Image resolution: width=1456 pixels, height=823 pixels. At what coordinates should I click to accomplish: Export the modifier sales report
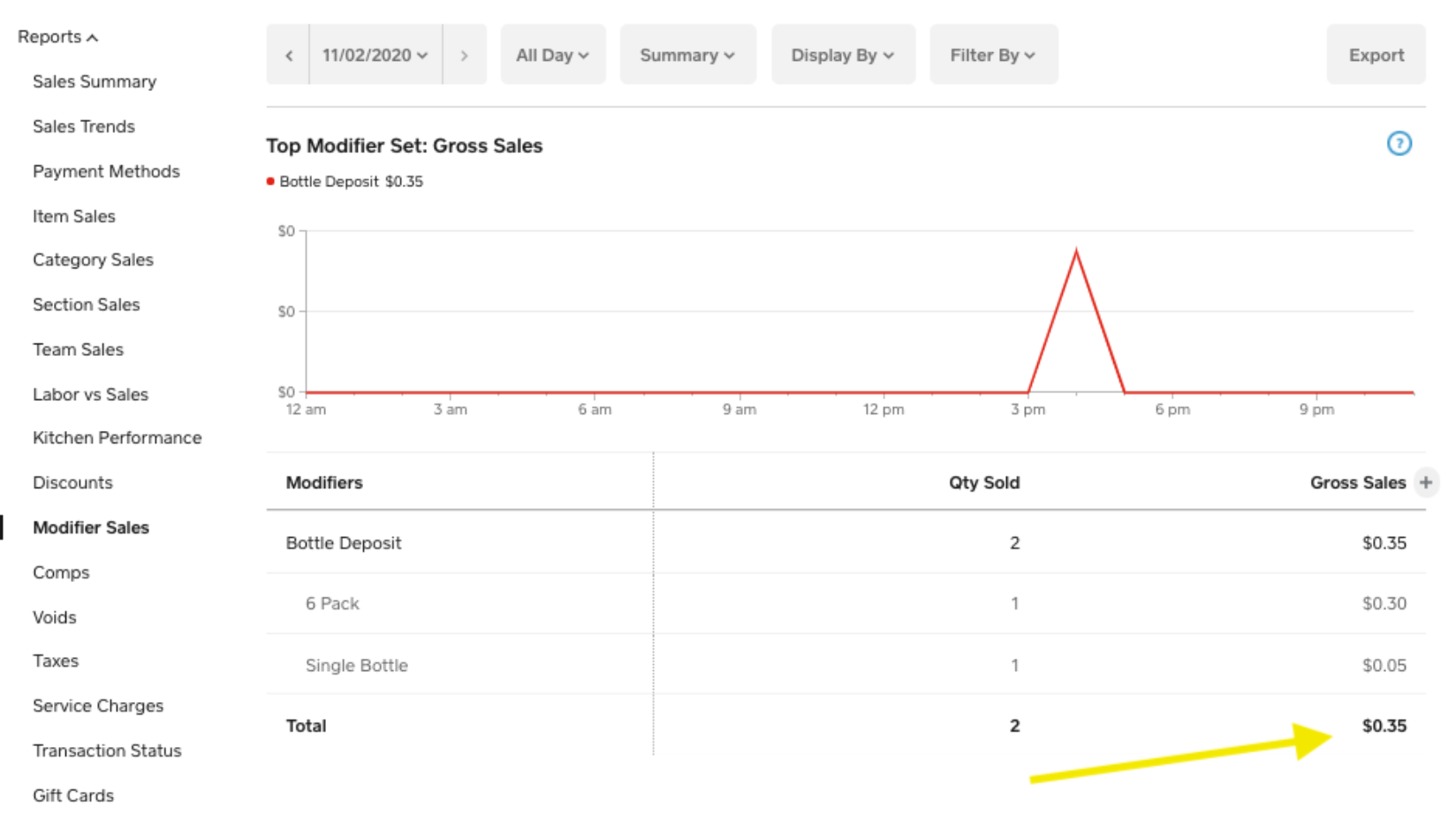1376,56
